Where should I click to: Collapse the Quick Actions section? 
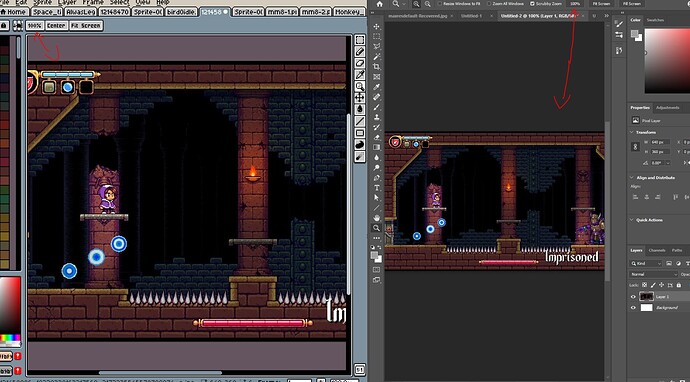click(x=632, y=220)
